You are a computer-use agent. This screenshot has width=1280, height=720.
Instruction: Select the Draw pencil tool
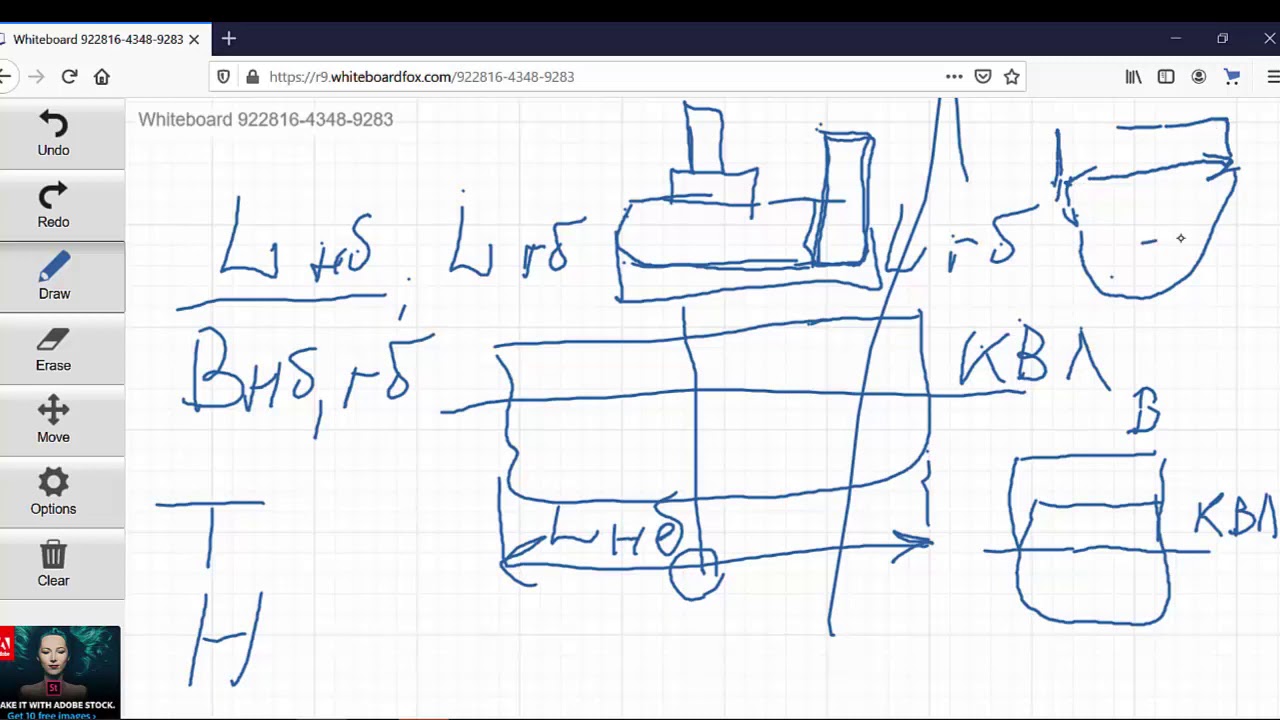[x=54, y=277]
